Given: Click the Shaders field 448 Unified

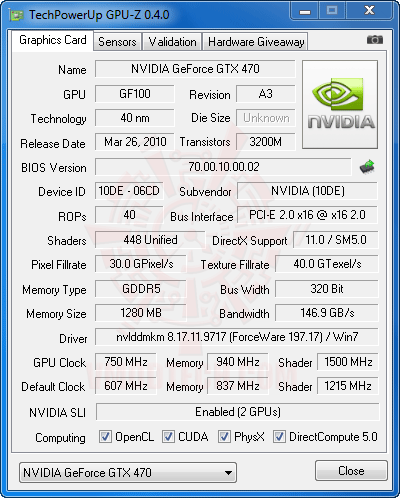Looking at the screenshot, I should click(x=150, y=240).
